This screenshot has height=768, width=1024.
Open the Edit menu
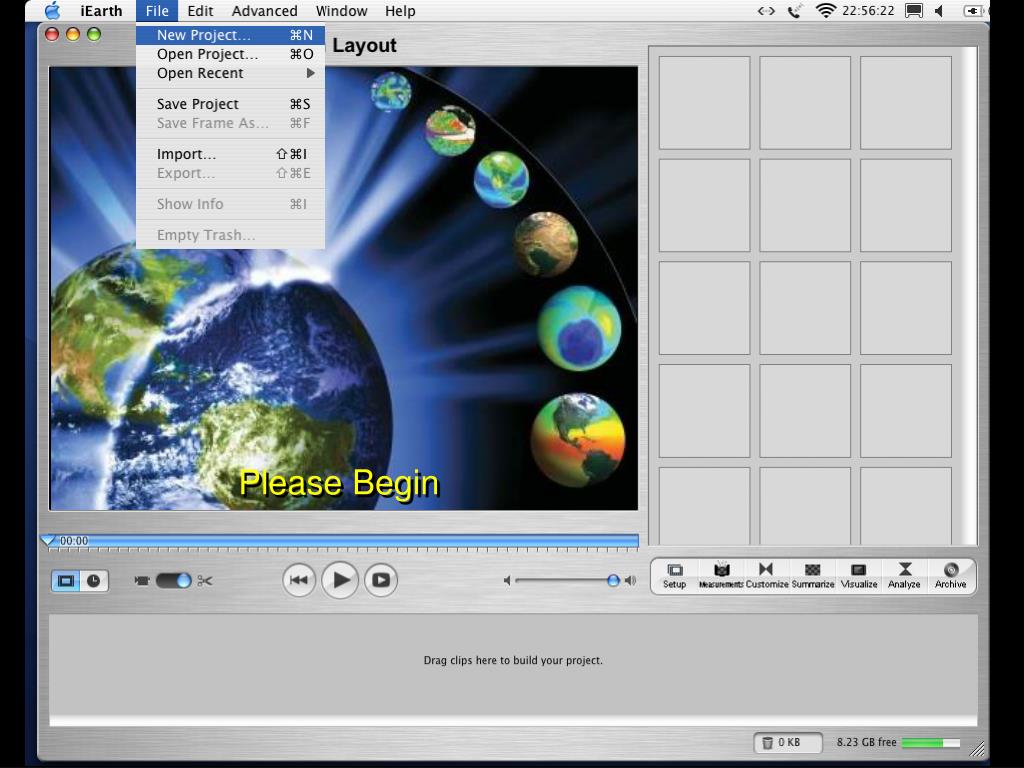[x=200, y=11]
